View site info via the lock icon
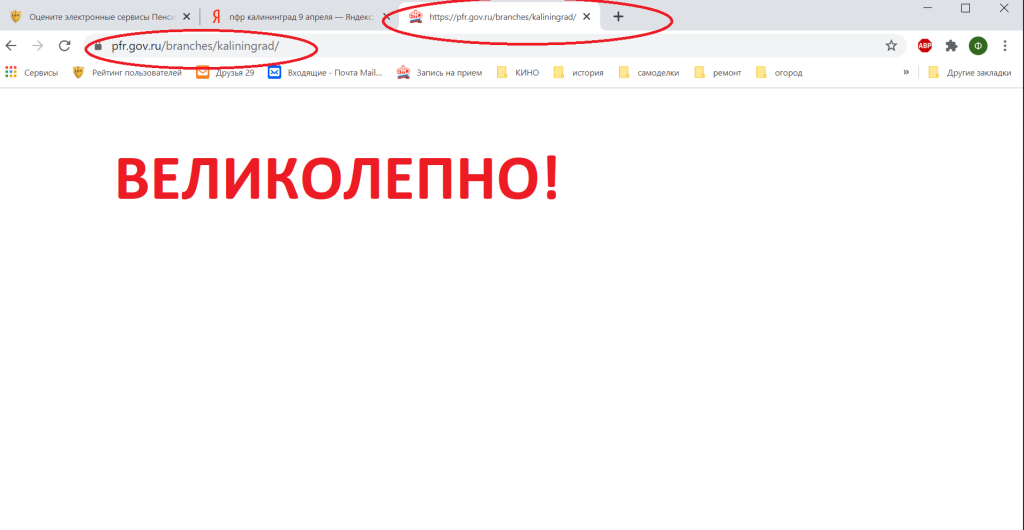This screenshot has width=1024, height=530. tap(98, 46)
